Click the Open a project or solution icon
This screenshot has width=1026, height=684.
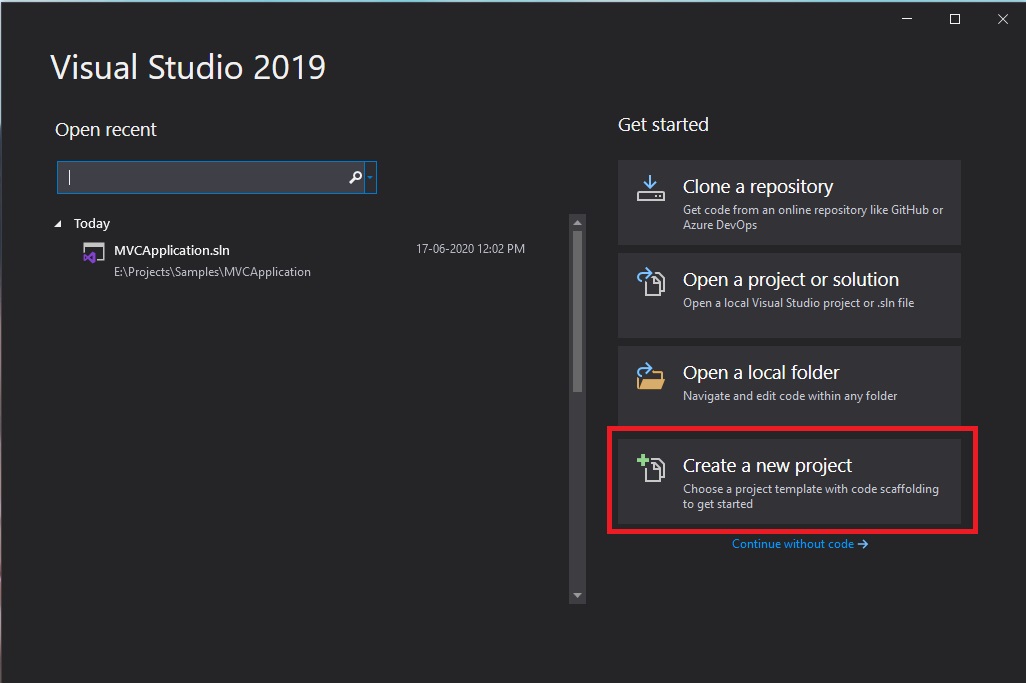[x=650, y=281]
